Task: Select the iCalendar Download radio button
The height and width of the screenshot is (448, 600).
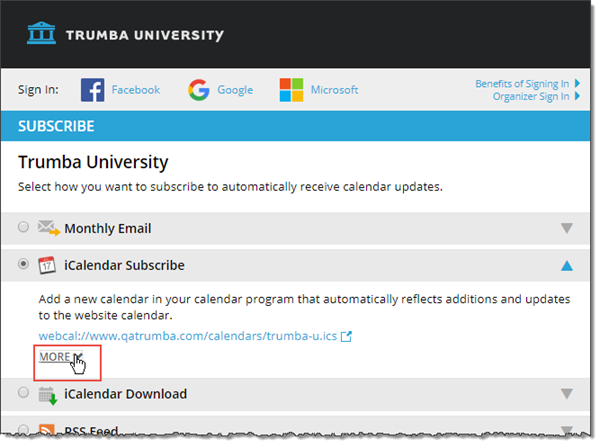Action: (x=23, y=393)
